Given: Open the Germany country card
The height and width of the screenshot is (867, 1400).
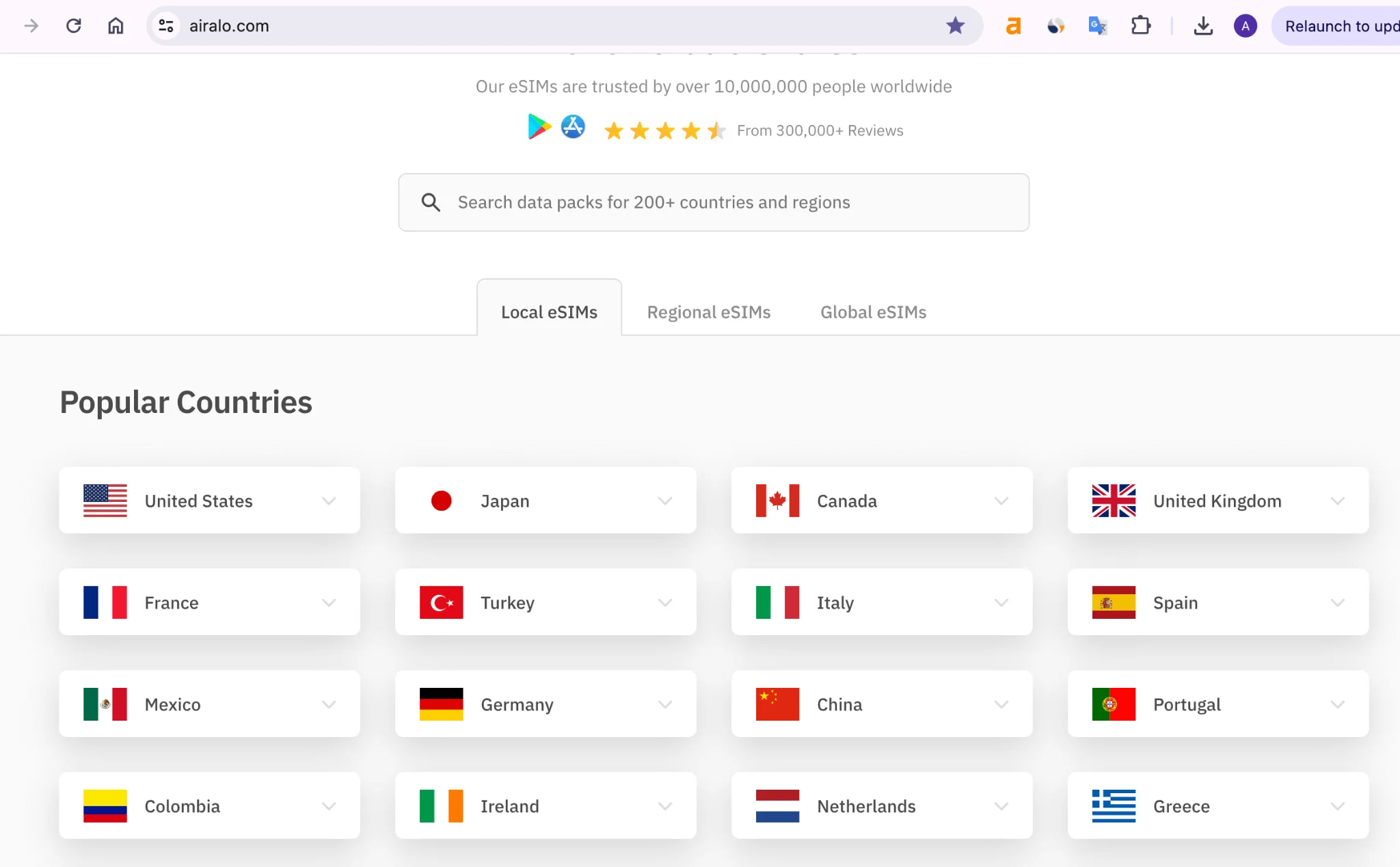Looking at the screenshot, I should coord(546,704).
